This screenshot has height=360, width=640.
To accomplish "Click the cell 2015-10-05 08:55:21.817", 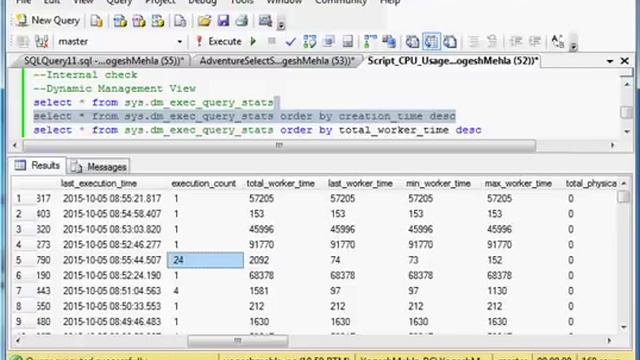I will click(112, 199).
